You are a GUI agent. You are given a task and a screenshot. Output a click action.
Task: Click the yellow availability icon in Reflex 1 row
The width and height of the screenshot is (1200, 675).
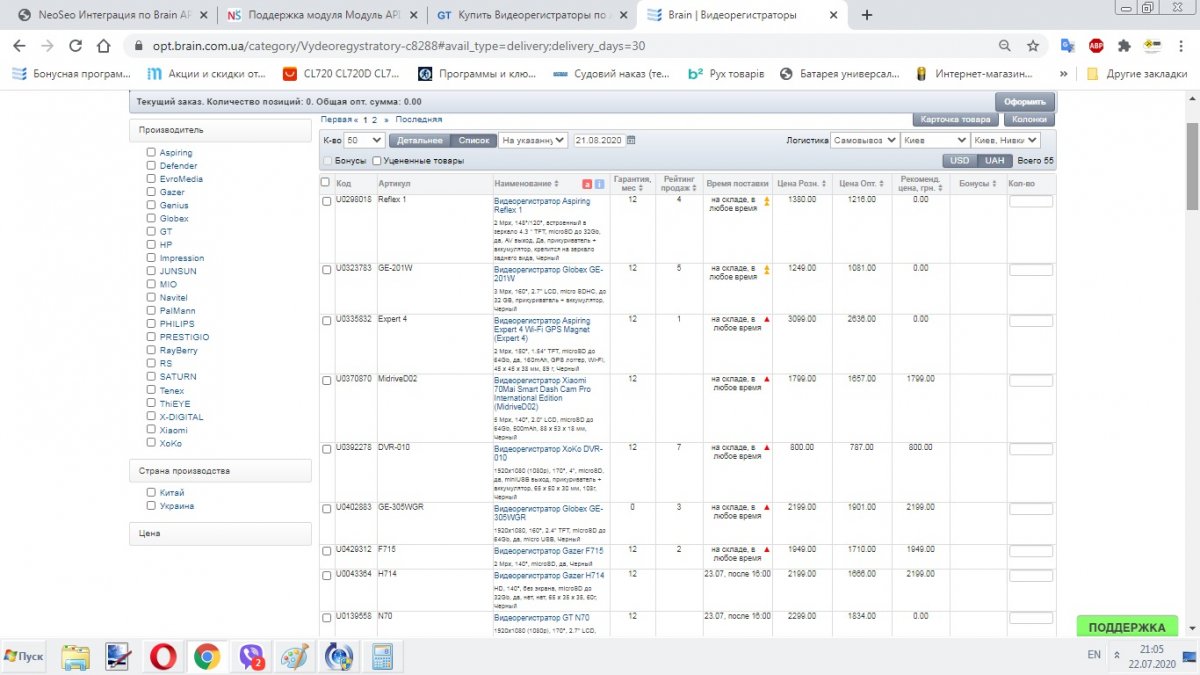[767, 201]
